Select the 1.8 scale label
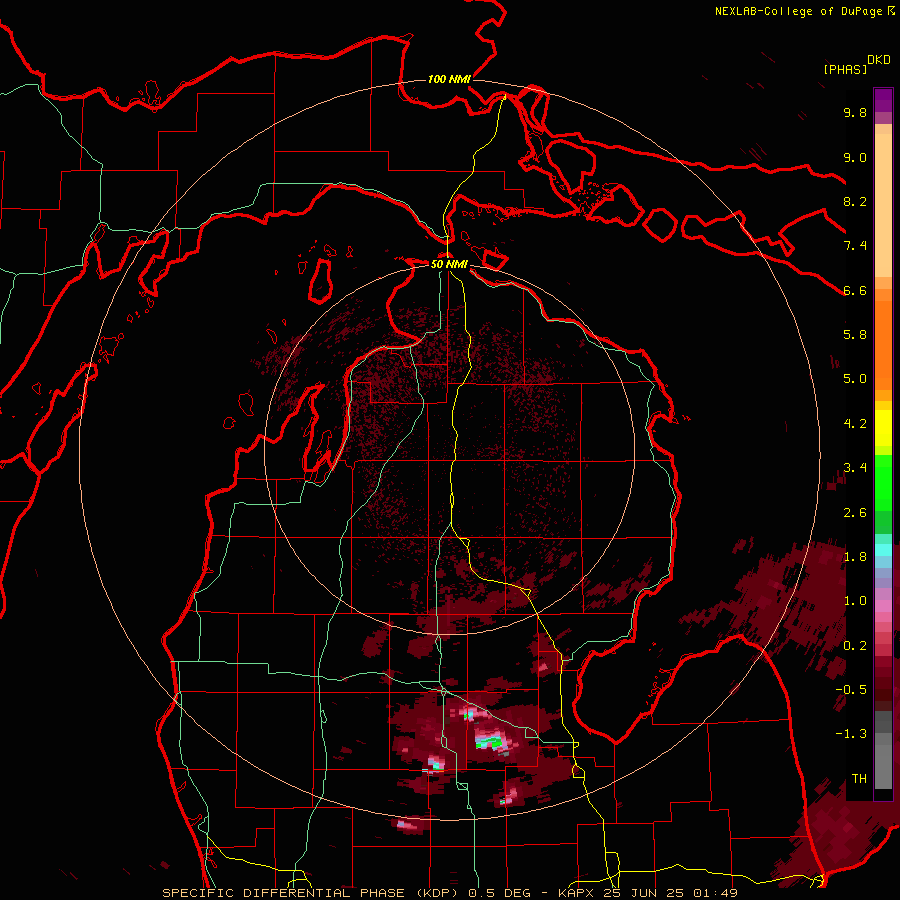The image size is (900, 900). (855, 557)
